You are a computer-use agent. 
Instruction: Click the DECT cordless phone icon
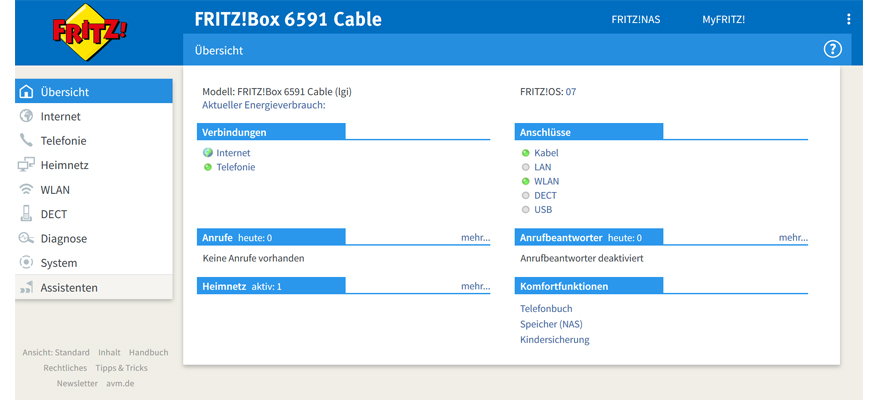pyautogui.click(x=27, y=214)
